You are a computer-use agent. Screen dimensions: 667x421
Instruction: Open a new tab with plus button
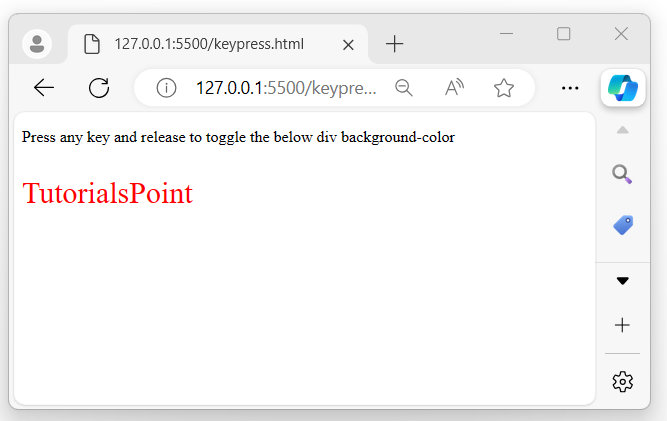[394, 44]
